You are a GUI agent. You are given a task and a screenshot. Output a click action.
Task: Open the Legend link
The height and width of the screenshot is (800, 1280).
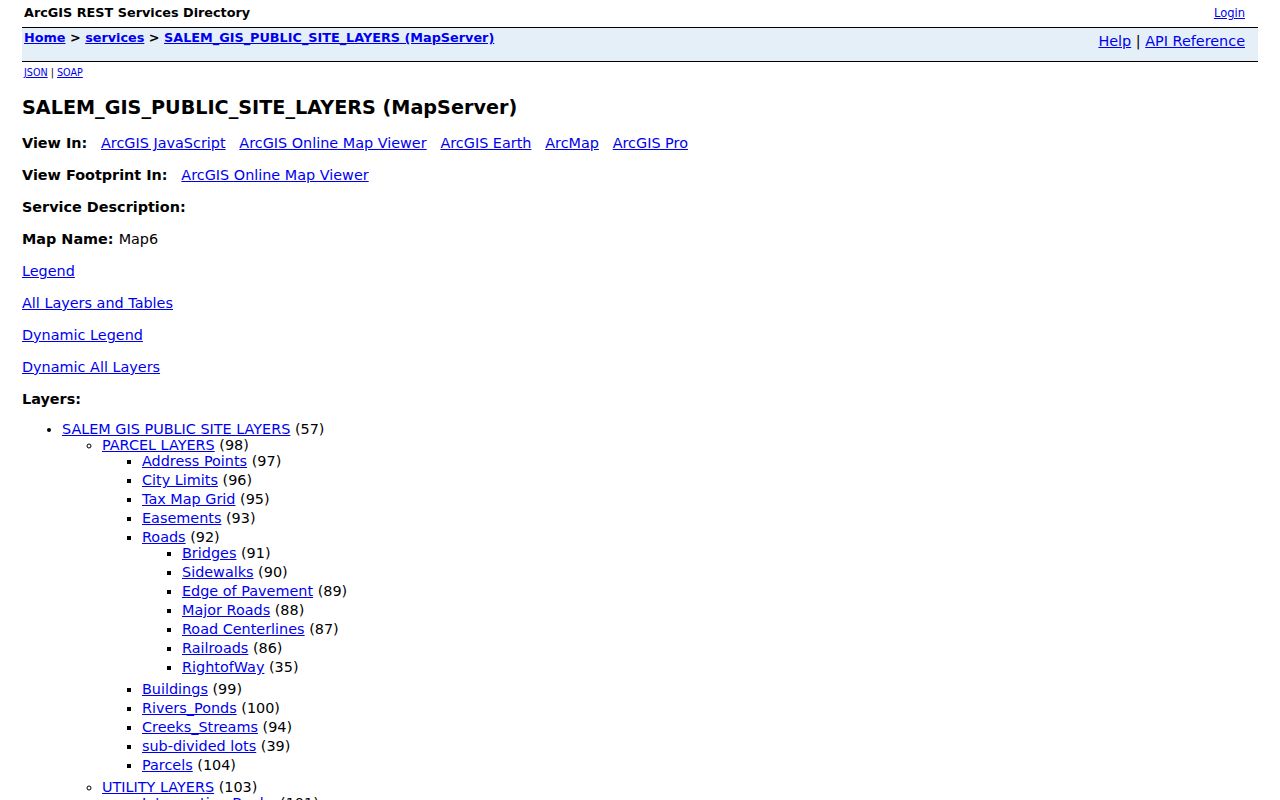pyautogui.click(x=48, y=271)
